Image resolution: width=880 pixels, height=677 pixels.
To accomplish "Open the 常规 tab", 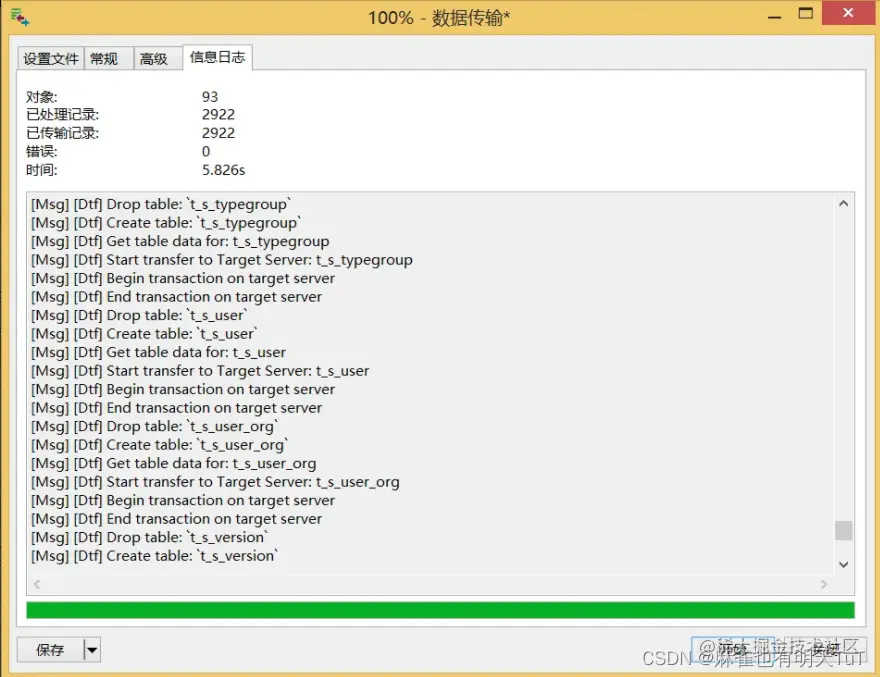I will click(109, 58).
